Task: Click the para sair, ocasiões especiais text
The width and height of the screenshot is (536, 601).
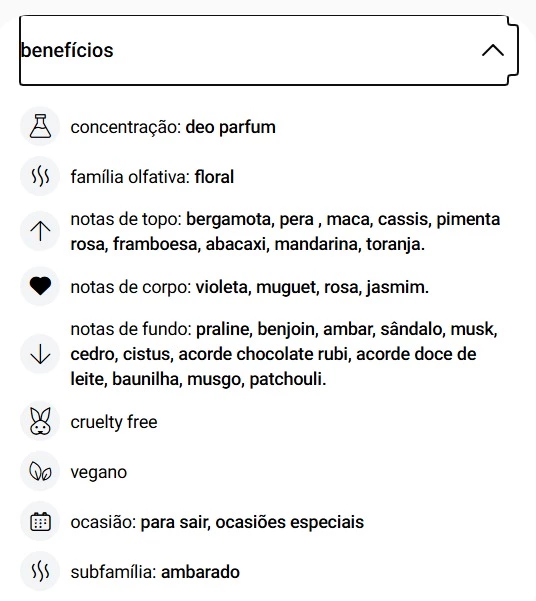Action: (x=252, y=522)
